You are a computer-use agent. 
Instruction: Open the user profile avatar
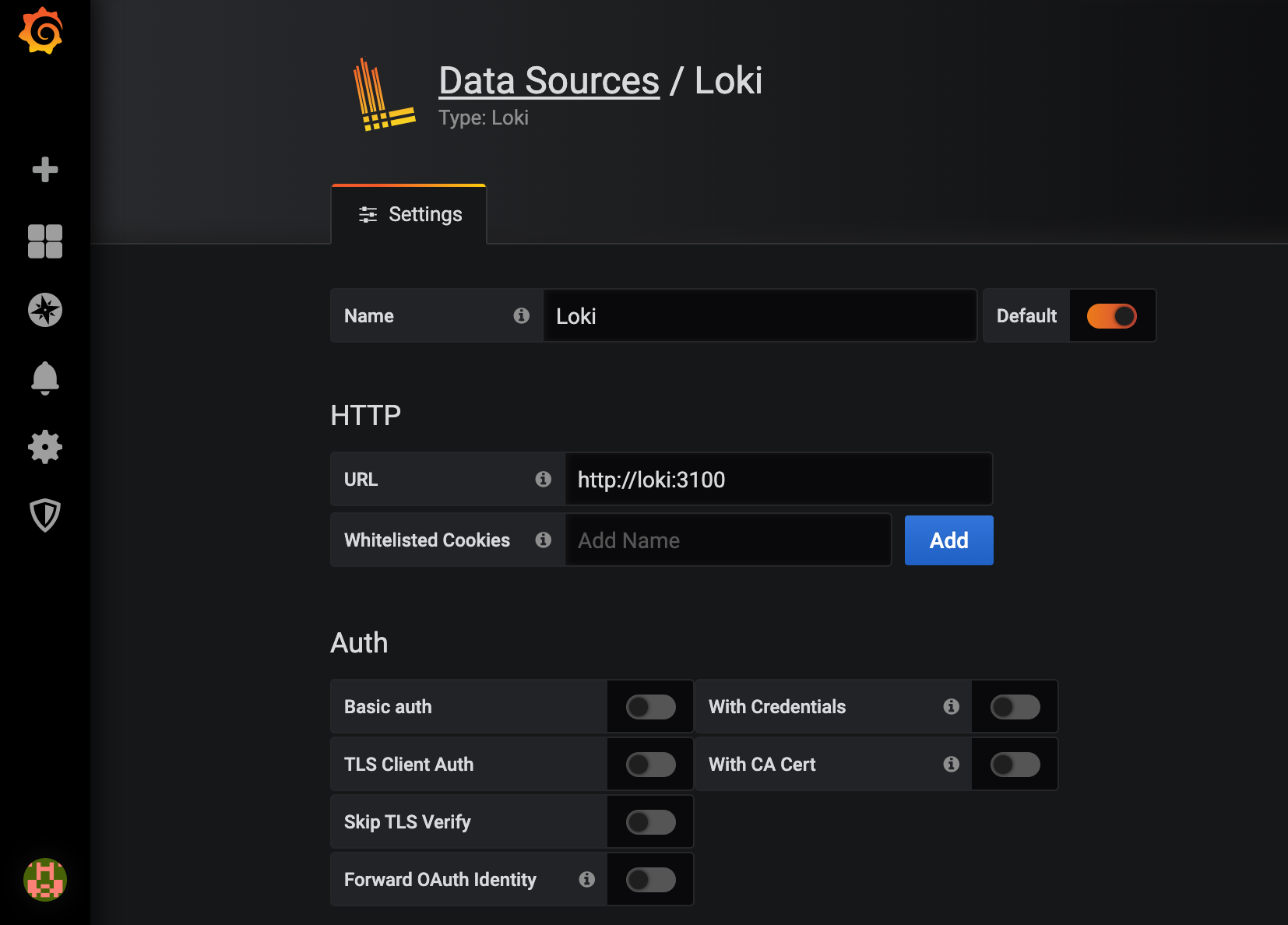45,880
